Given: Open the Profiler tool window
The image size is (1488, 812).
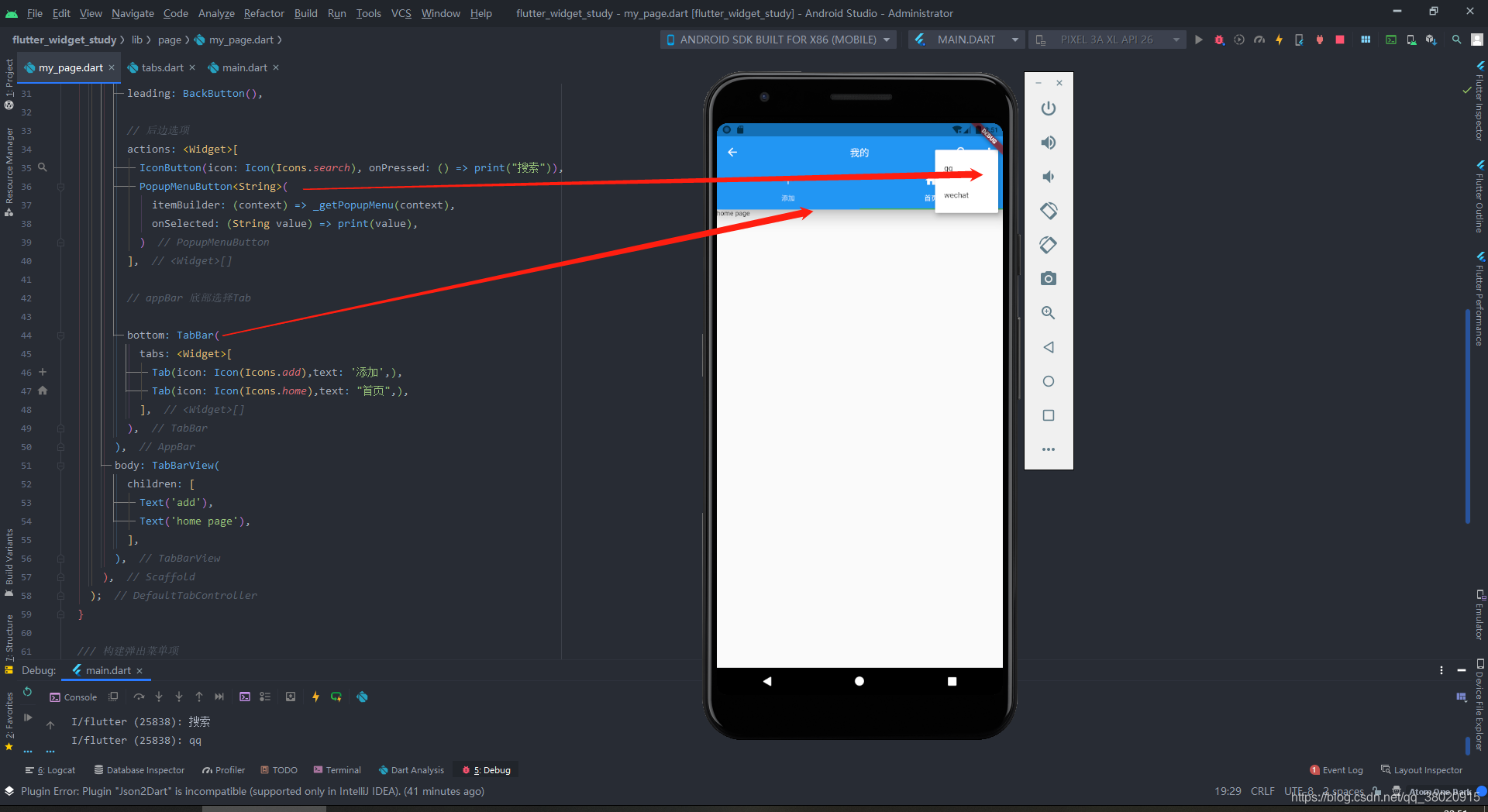Looking at the screenshot, I should tap(223, 770).
